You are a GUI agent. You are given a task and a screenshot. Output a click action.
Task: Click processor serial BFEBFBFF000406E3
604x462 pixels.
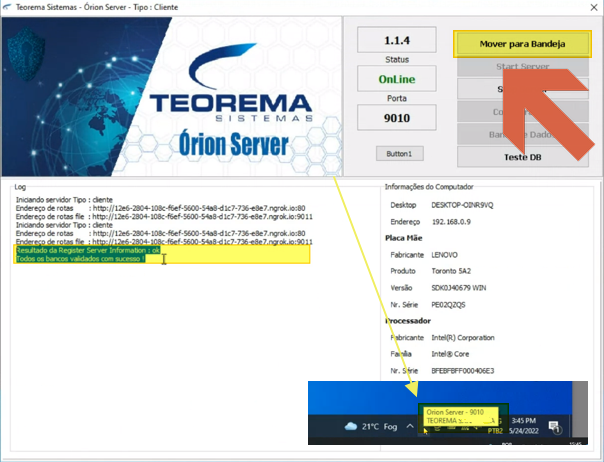(x=463, y=371)
